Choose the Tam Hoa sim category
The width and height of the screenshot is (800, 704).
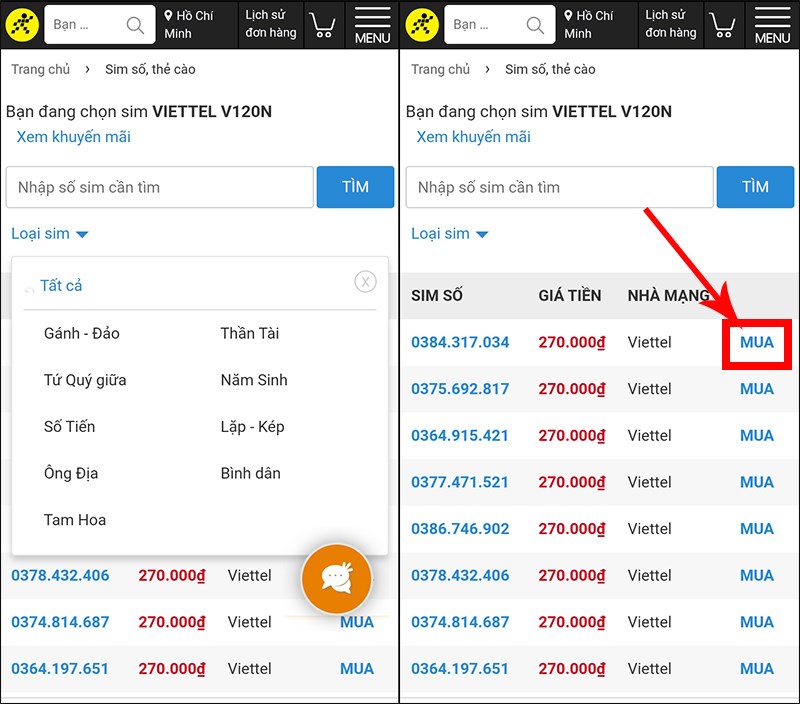click(x=74, y=519)
